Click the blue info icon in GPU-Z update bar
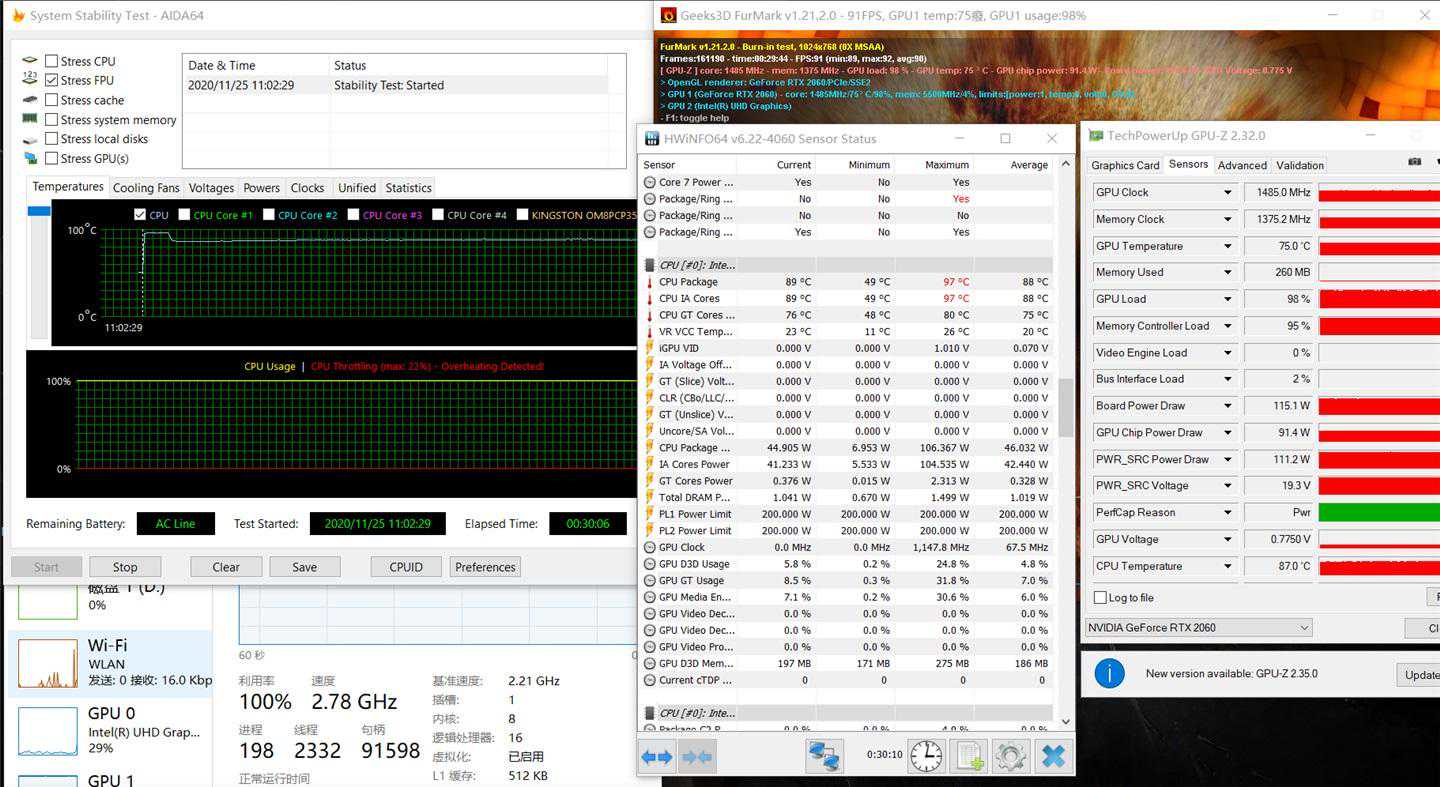 (1109, 674)
